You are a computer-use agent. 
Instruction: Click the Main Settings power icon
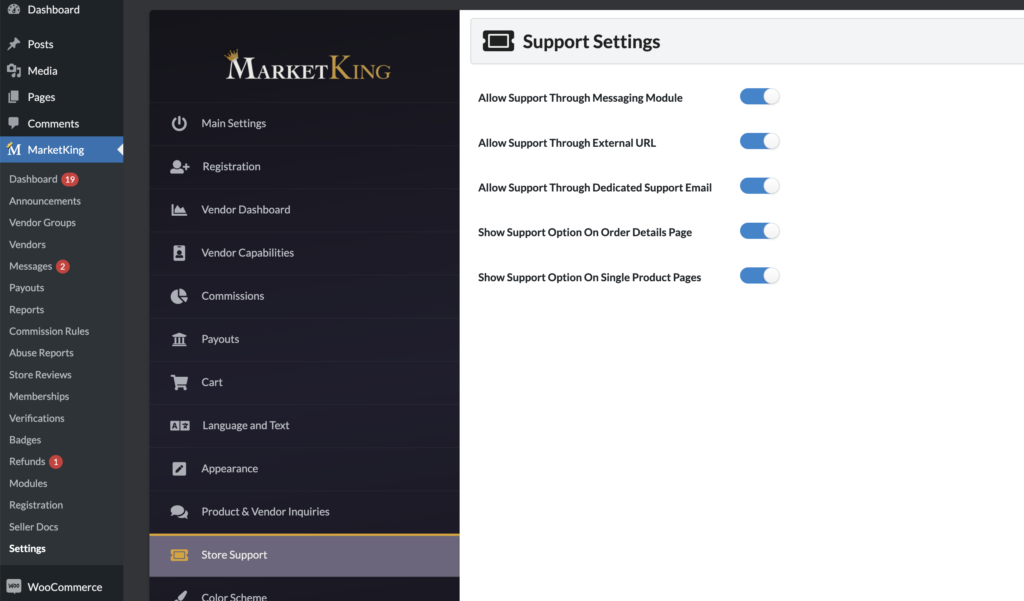(179, 123)
